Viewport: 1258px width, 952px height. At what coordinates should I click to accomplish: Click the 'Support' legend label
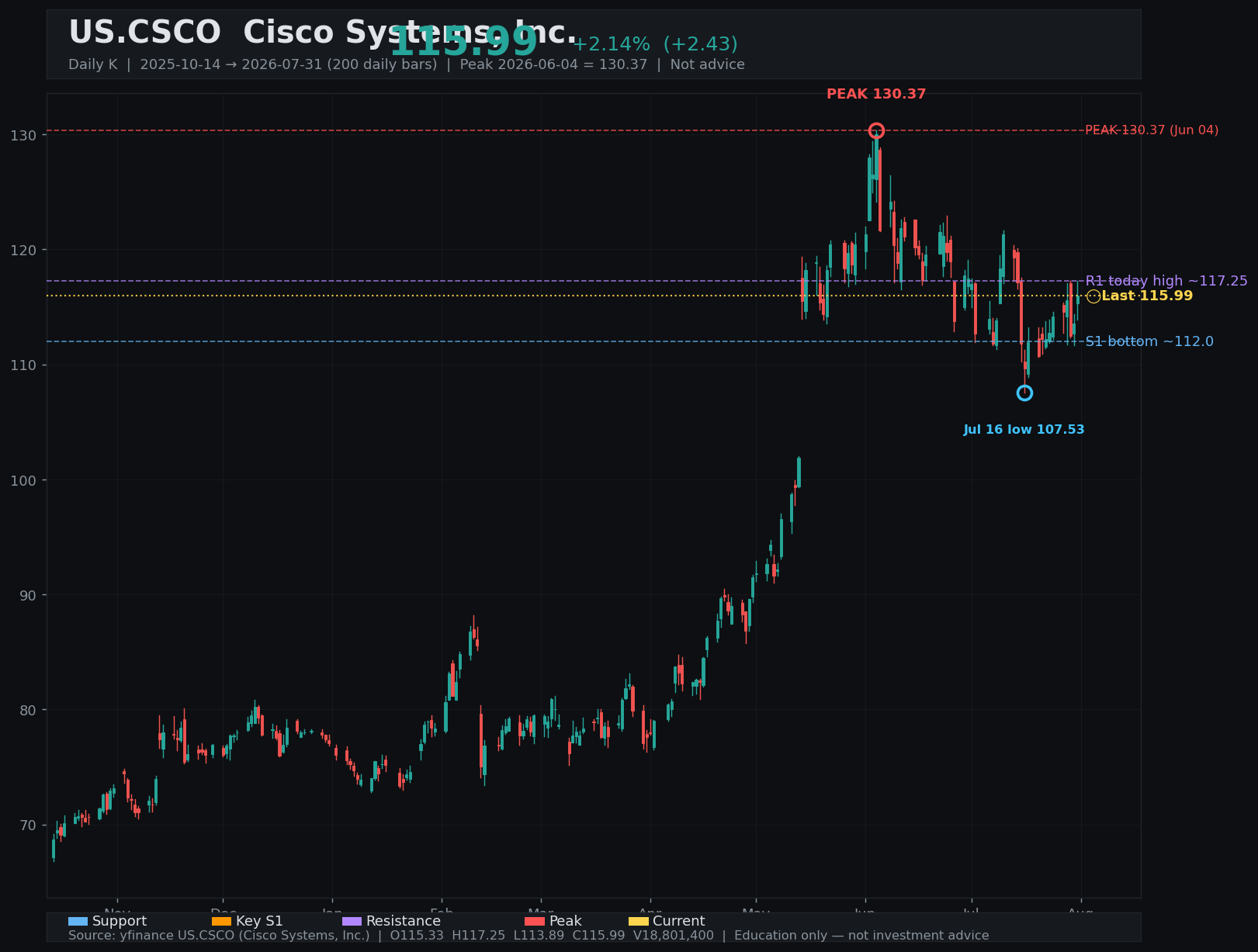[x=120, y=922]
